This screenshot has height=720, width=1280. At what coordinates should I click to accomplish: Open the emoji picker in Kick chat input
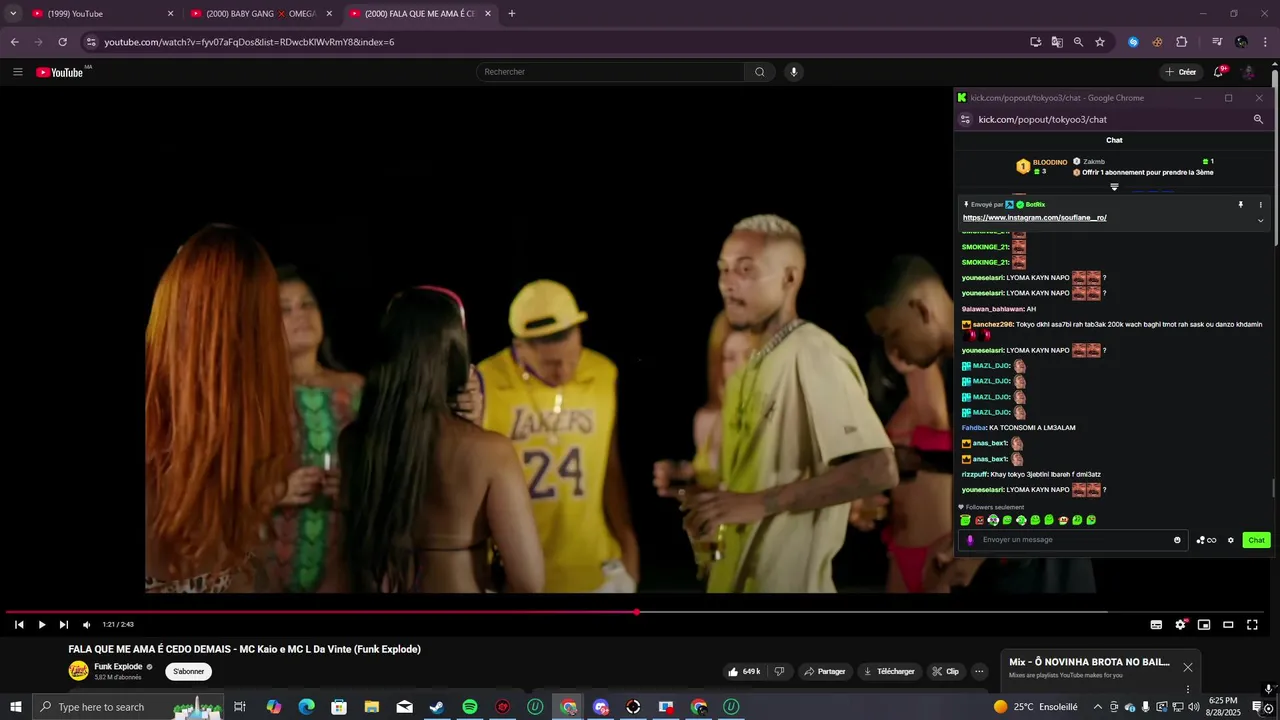[1177, 540]
